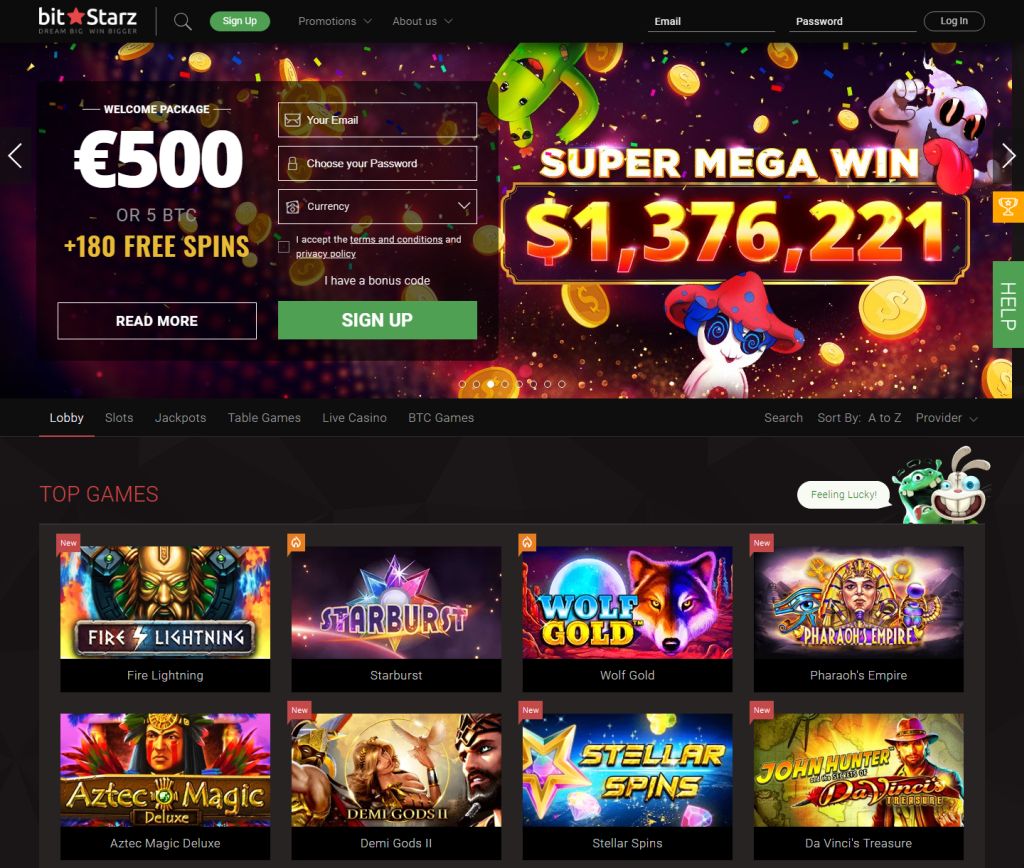
Task: Select the last carousel pagination dot
Action: coord(562,384)
